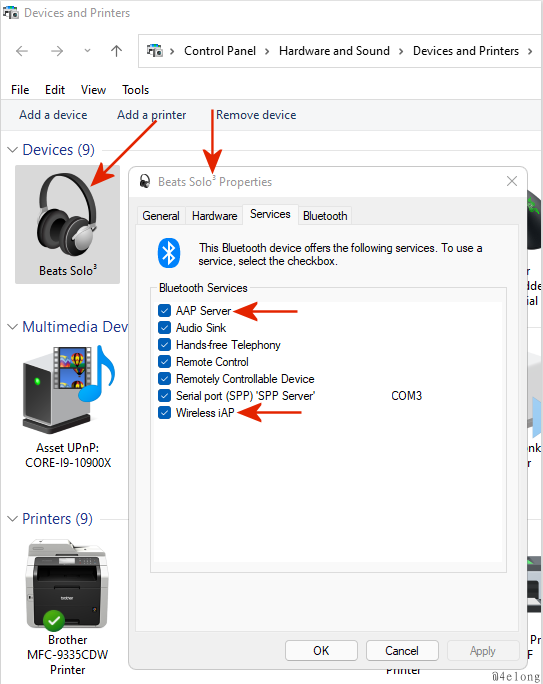543x684 pixels.
Task: Open the File menu
Action: click(20, 90)
